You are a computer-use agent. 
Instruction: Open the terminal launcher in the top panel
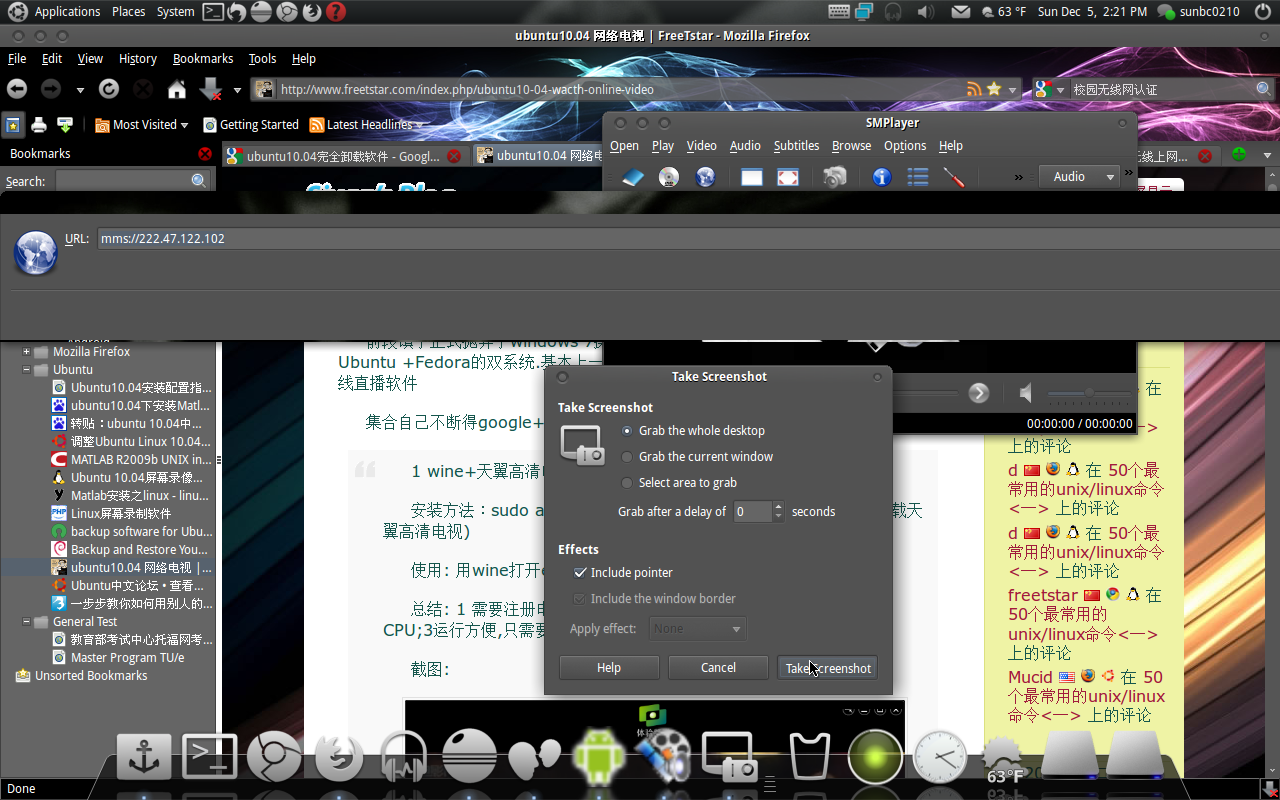pos(213,12)
